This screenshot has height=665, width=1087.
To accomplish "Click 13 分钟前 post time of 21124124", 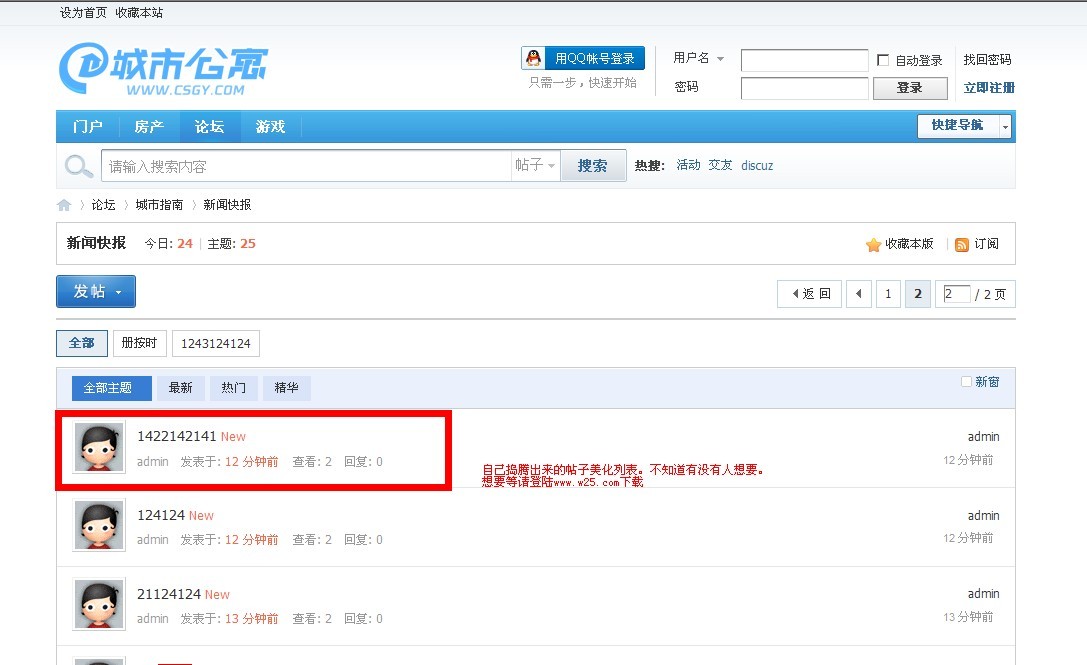I will (252, 619).
